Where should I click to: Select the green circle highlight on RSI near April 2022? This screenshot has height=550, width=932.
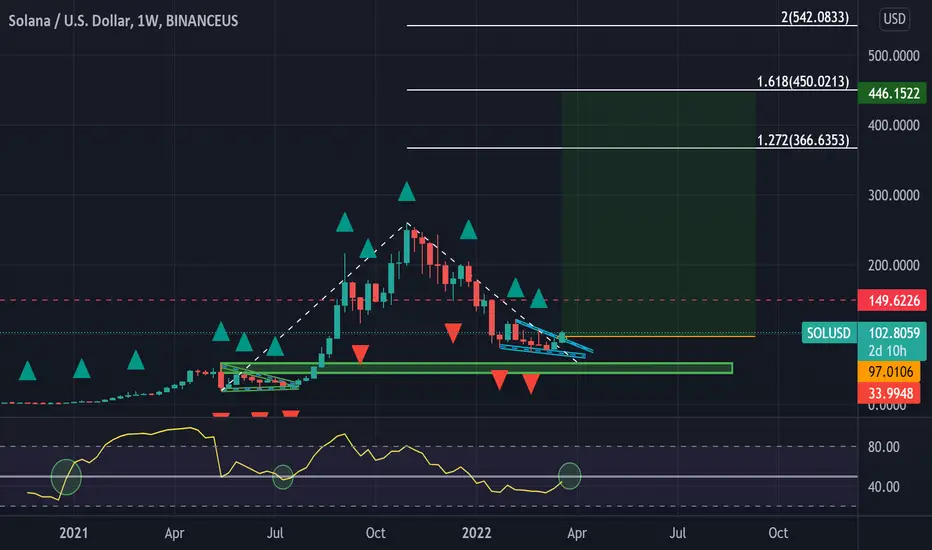click(569, 476)
